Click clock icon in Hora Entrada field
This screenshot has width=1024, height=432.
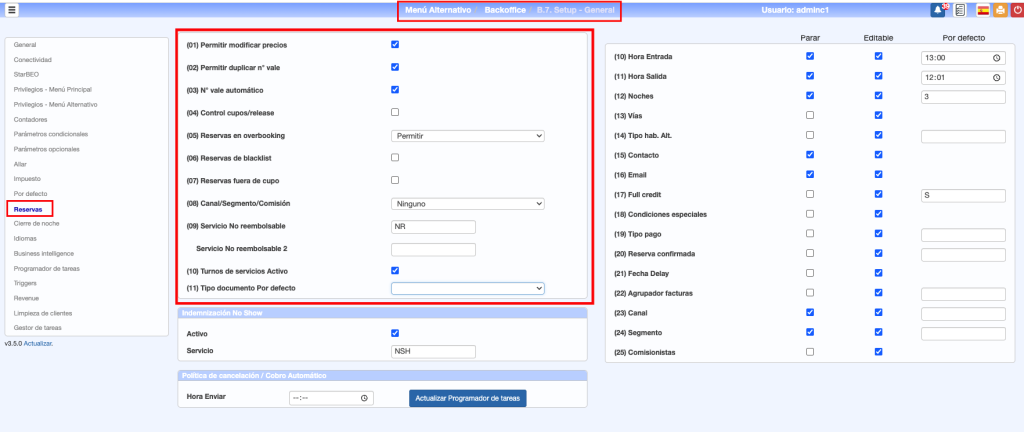996,58
